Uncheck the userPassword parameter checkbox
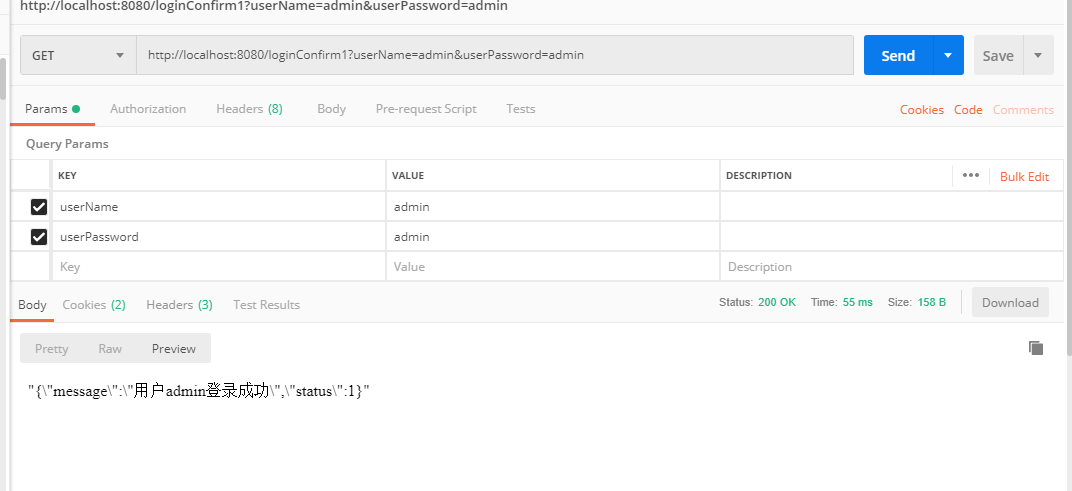The image size is (1072, 491). click(x=39, y=237)
